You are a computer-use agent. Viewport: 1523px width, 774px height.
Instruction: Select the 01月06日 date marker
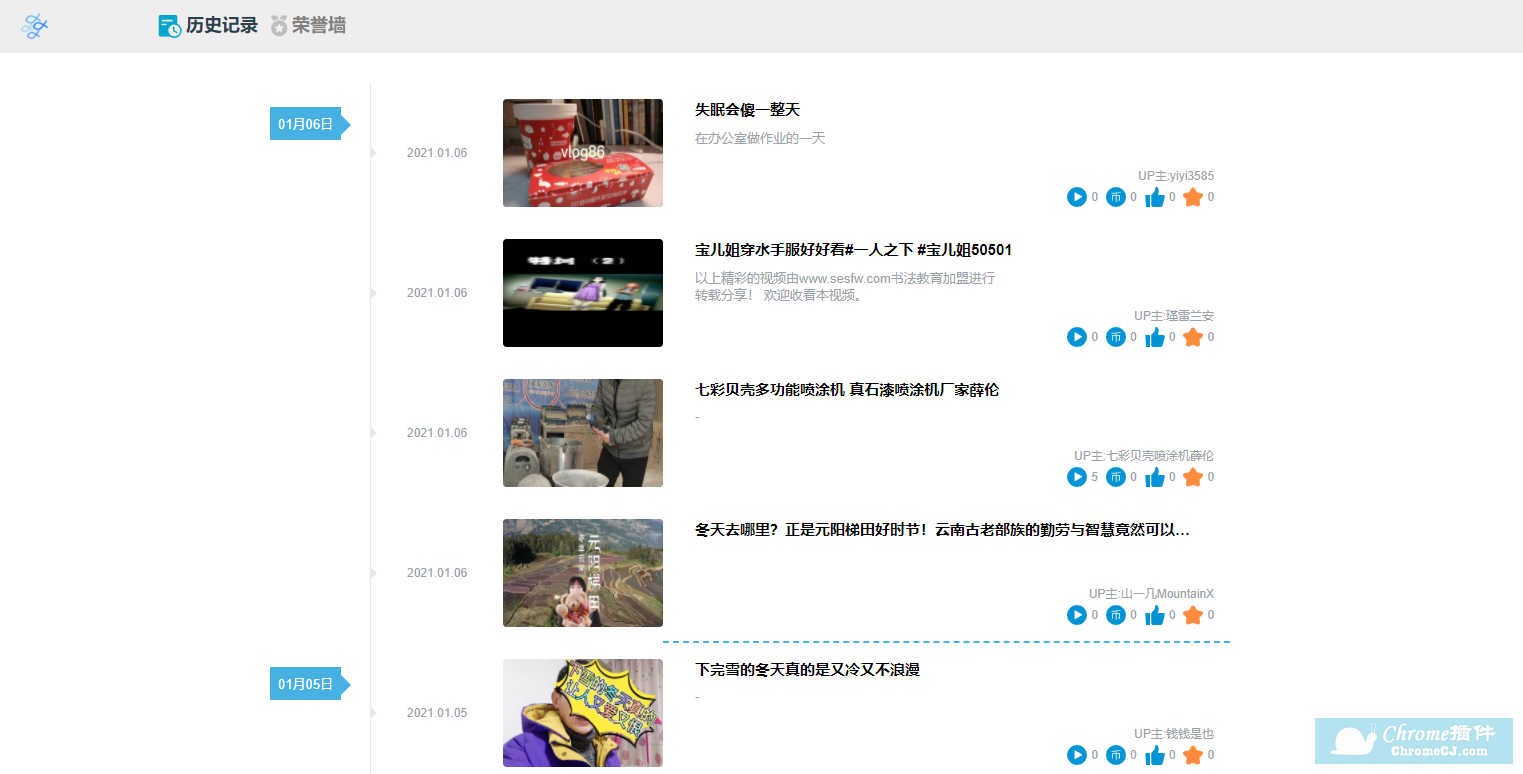coord(306,124)
